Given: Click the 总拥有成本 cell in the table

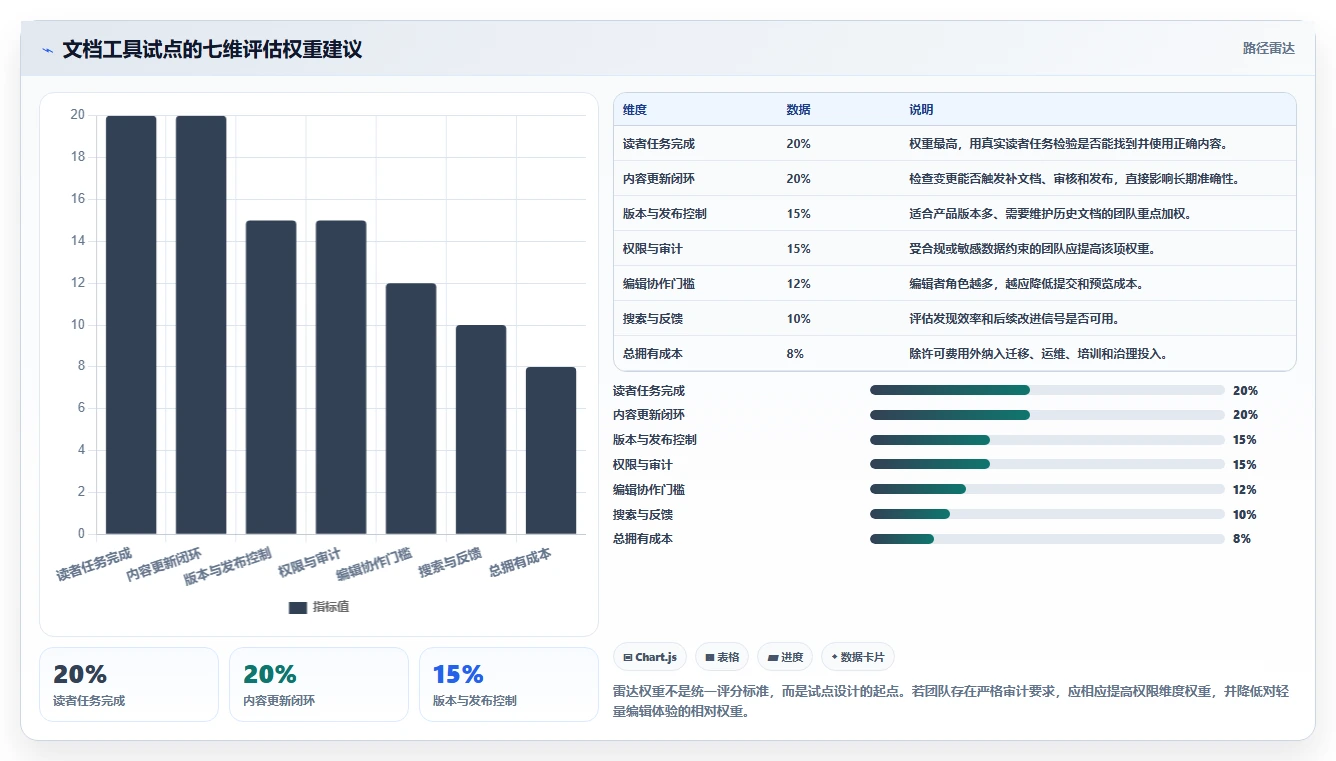Looking at the screenshot, I should [653, 354].
